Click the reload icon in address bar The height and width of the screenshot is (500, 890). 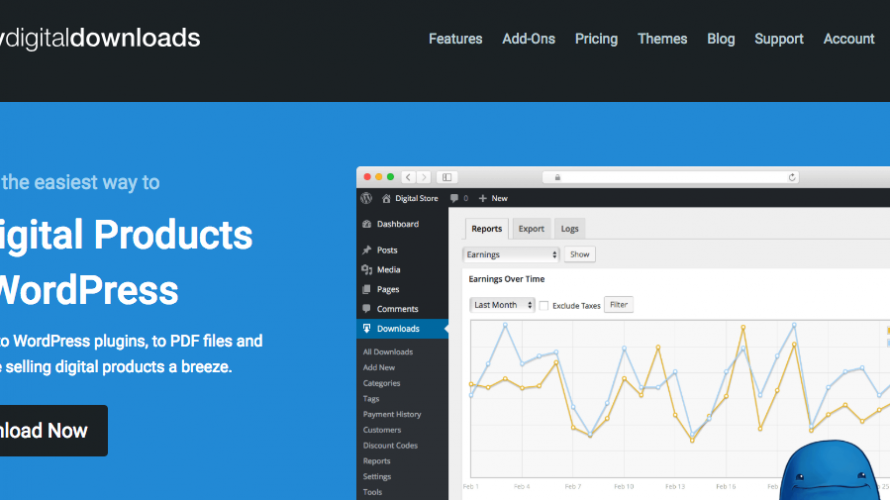coord(792,178)
